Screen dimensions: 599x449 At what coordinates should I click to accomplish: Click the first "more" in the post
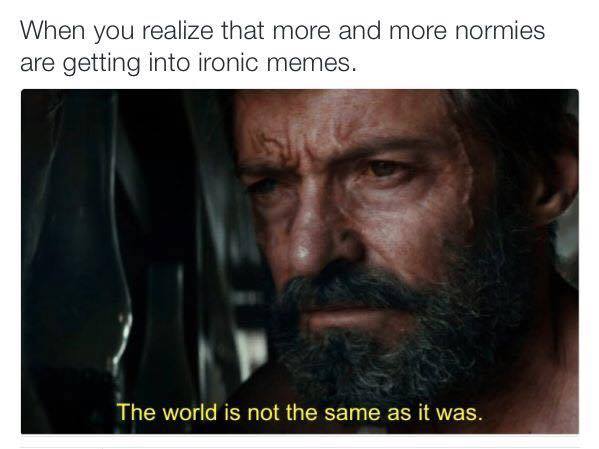point(301,30)
